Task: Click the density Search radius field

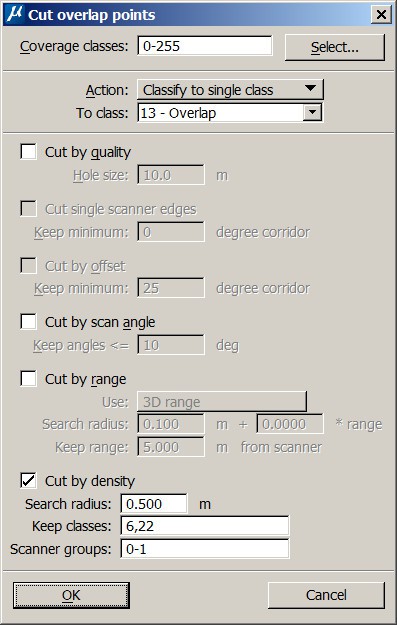Action: 154,504
